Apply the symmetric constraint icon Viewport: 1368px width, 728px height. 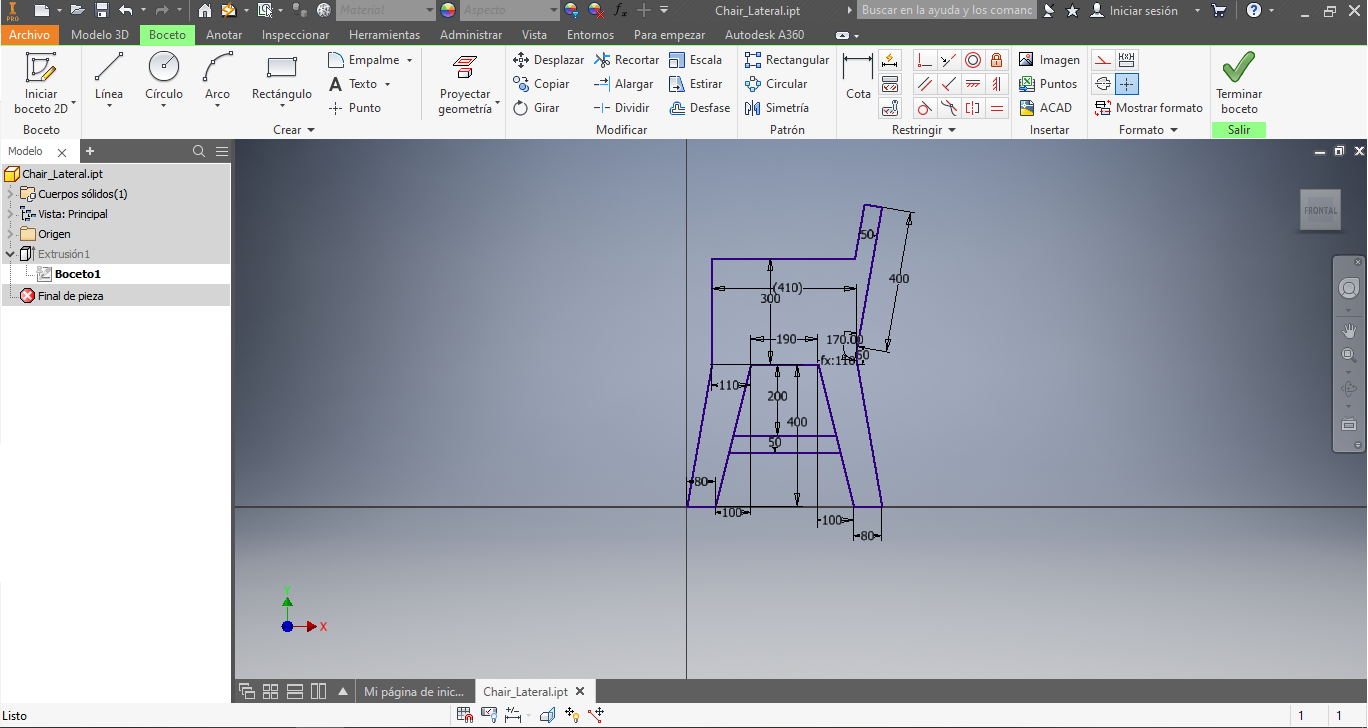point(972,108)
